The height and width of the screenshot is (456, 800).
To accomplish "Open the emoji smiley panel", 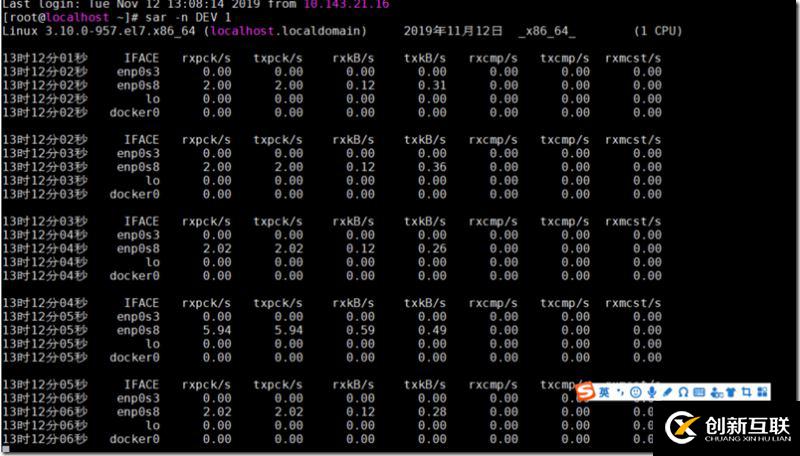I will point(636,392).
